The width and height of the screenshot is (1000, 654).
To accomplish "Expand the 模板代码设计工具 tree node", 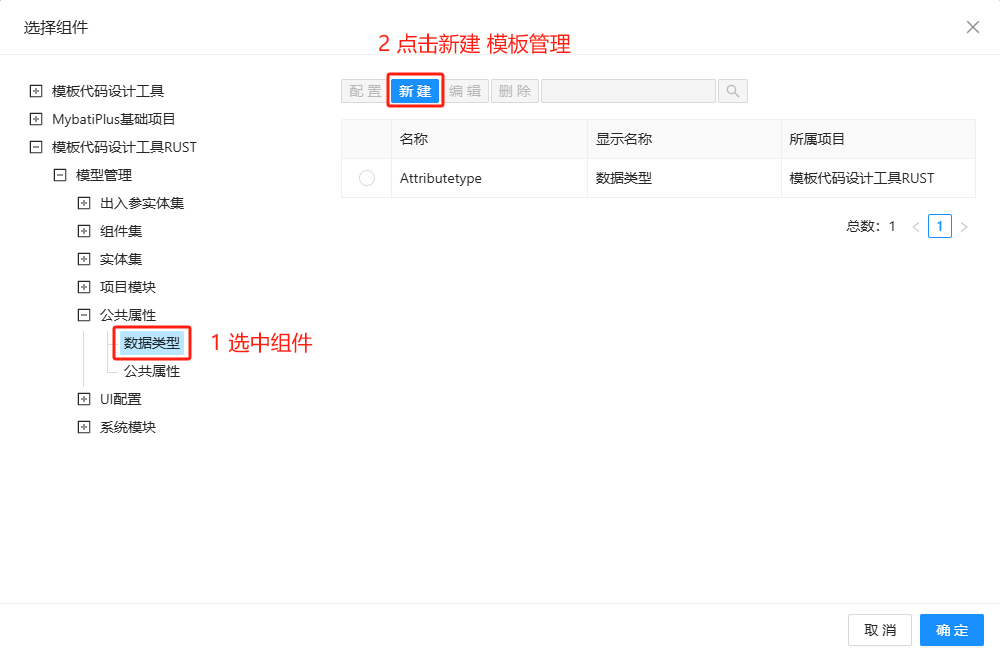I will (36, 91).
